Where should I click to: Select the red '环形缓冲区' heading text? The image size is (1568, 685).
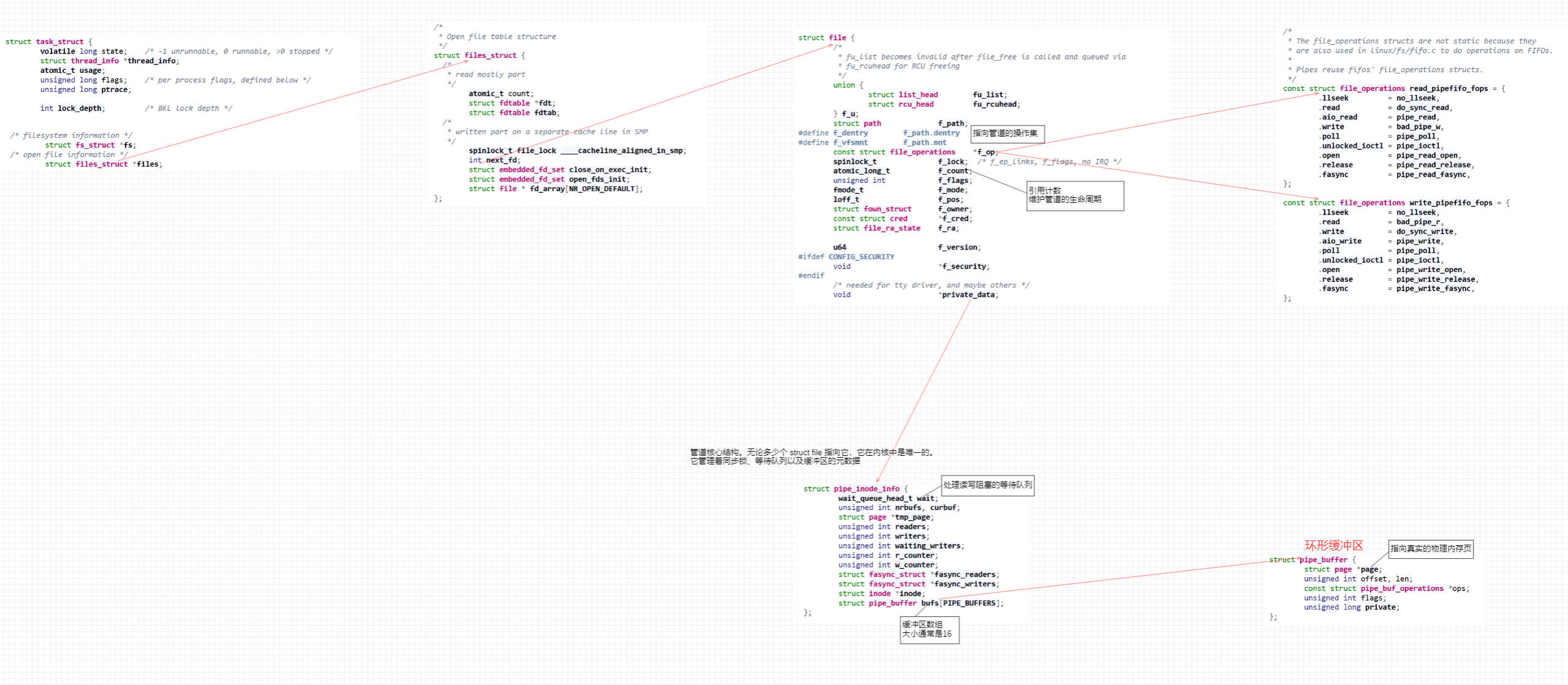1333,545
